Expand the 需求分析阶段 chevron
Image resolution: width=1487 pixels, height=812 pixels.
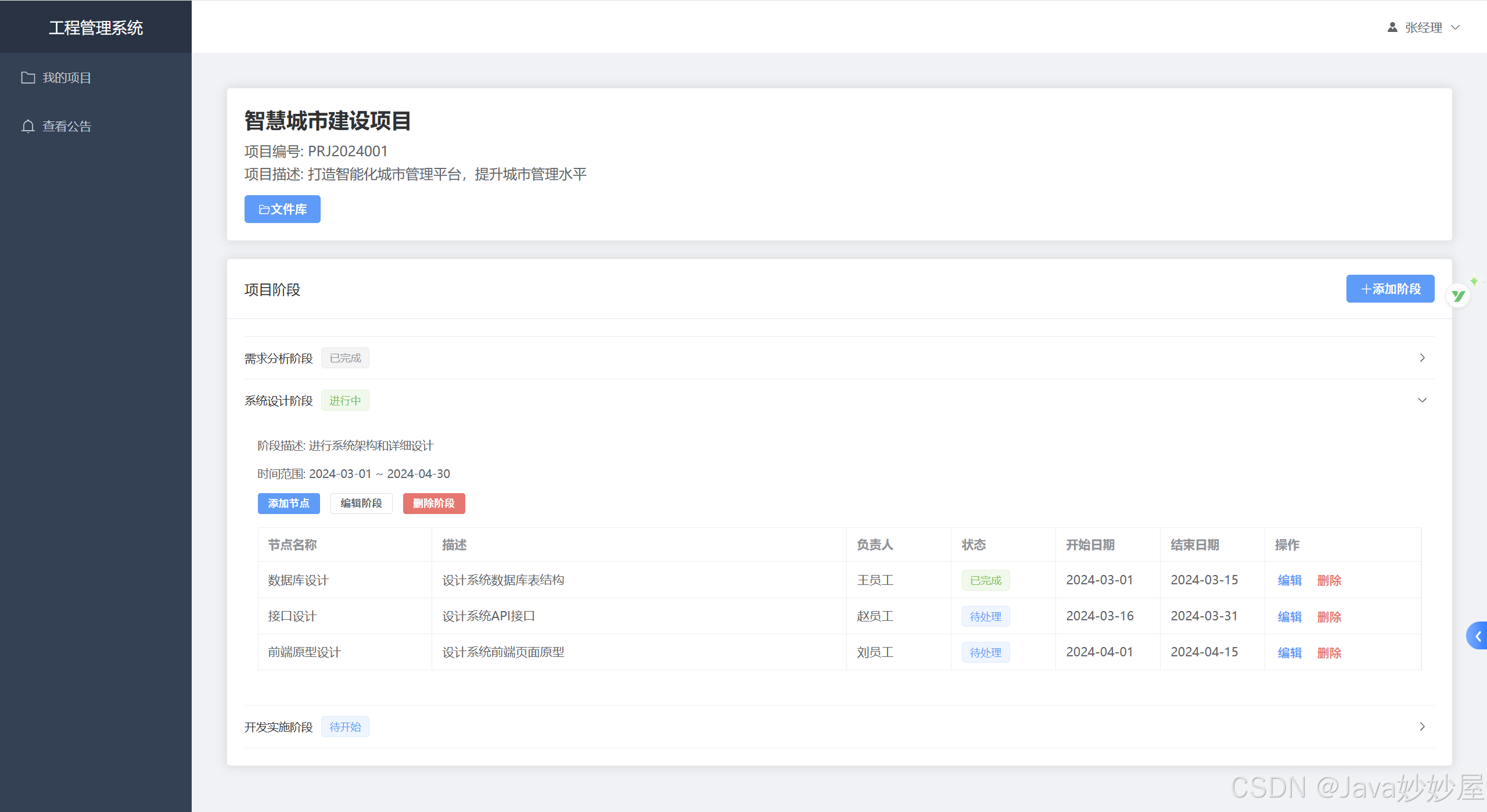[x=1422, y=358]
